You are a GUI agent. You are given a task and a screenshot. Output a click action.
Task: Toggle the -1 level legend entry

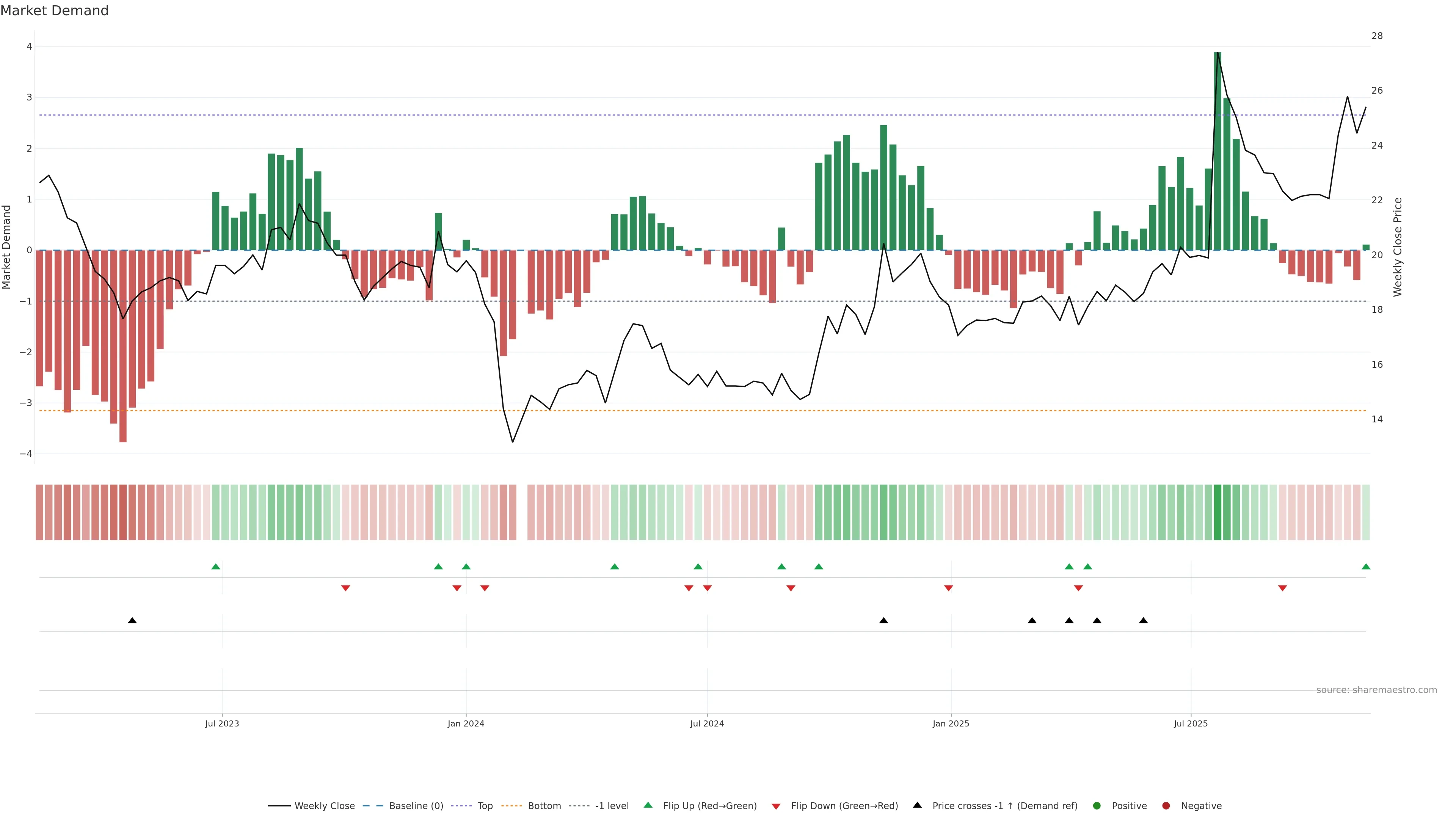[612, 805]
